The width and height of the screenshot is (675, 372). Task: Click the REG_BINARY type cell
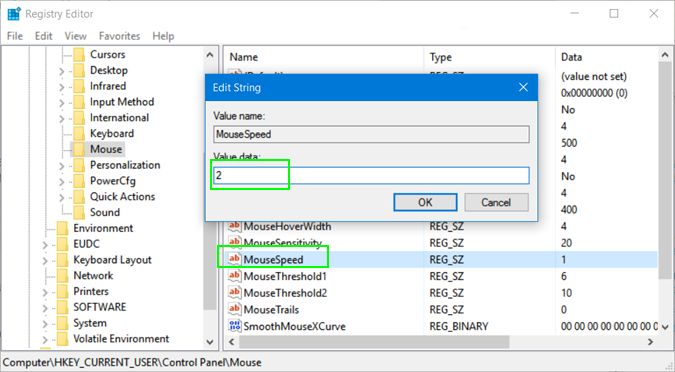459,326
